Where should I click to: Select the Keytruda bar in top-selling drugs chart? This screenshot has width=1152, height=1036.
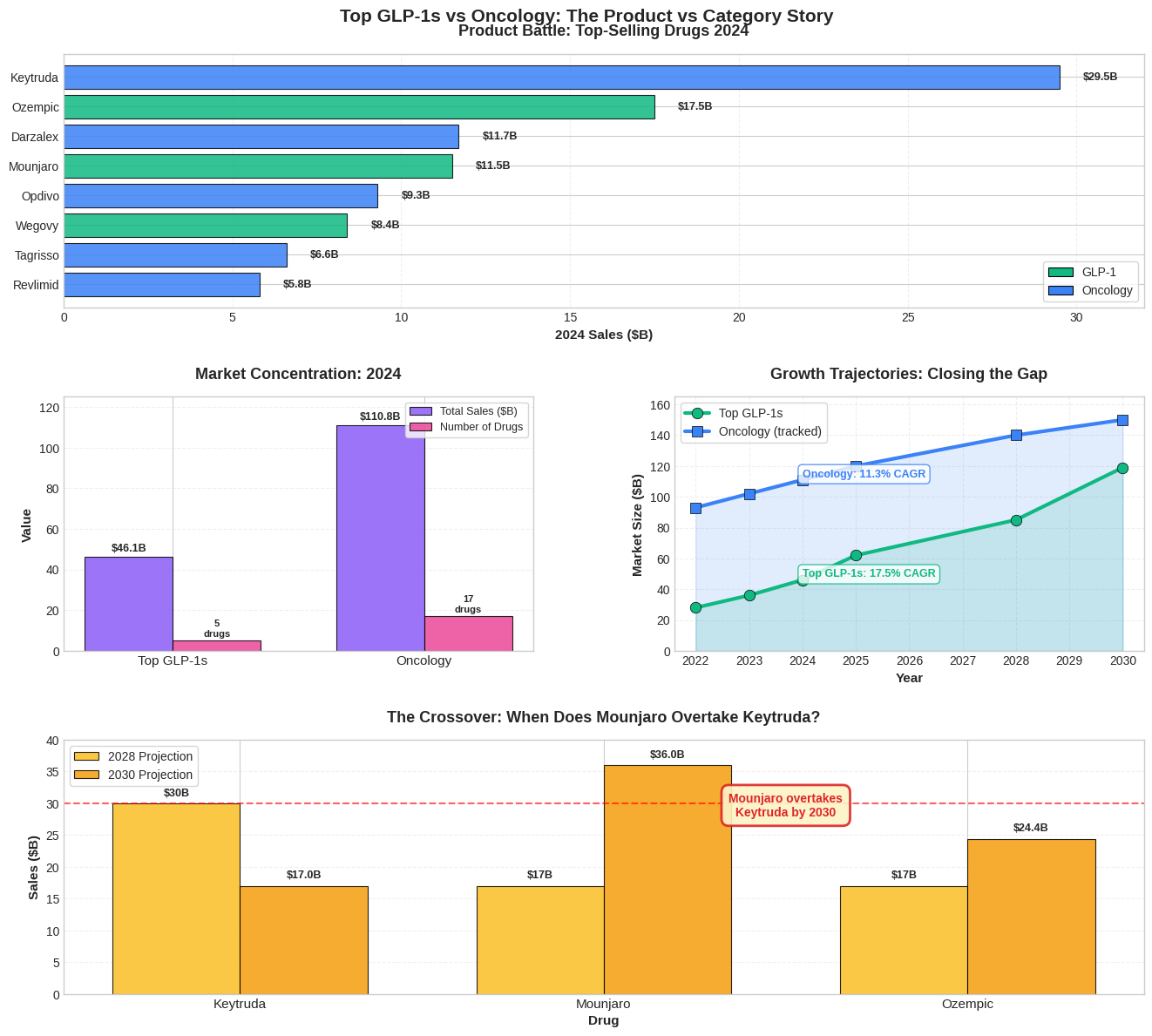[561, 78]
